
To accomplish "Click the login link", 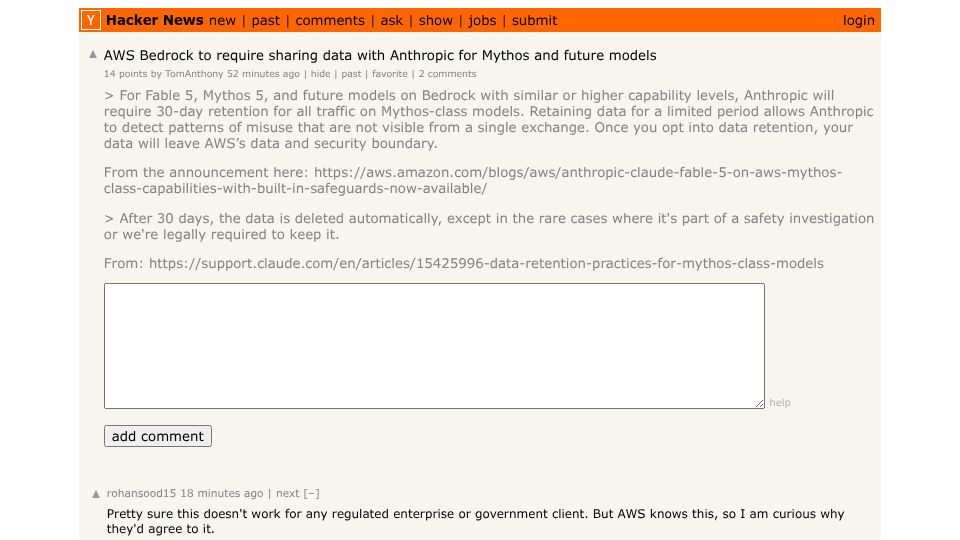I will [858, 20].
